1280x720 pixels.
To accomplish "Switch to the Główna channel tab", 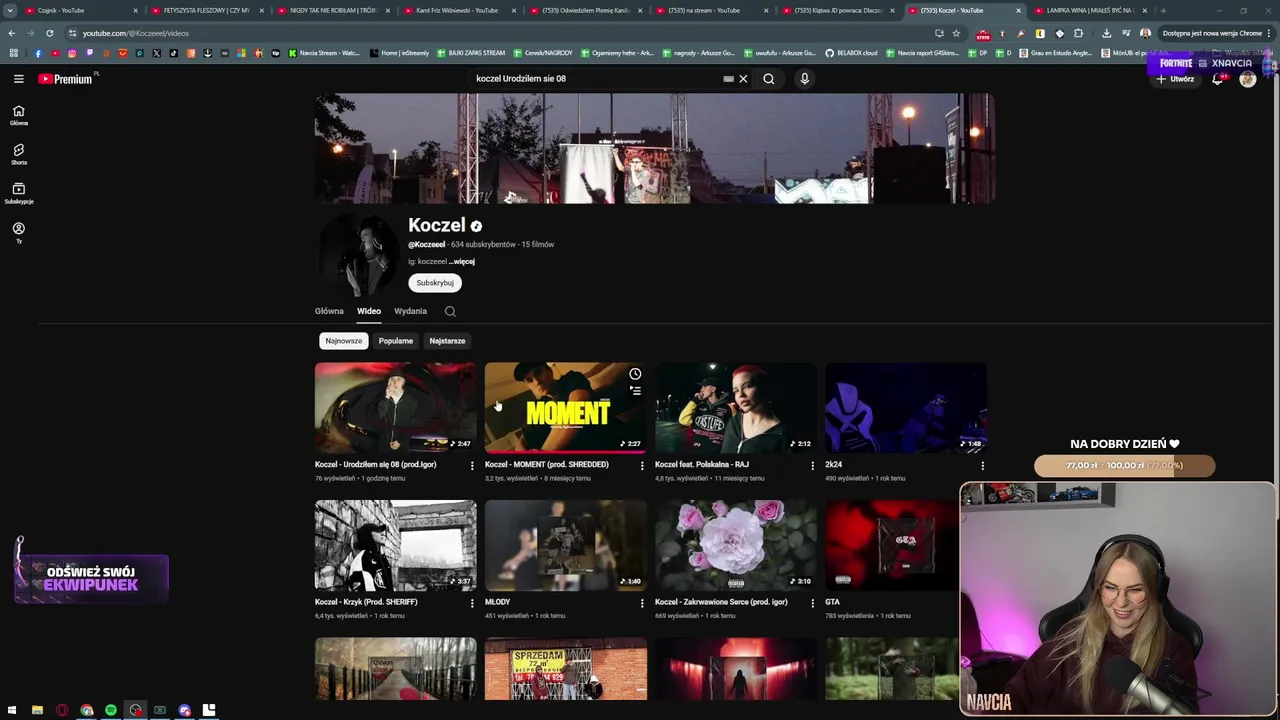I will [x=329, y=311].
